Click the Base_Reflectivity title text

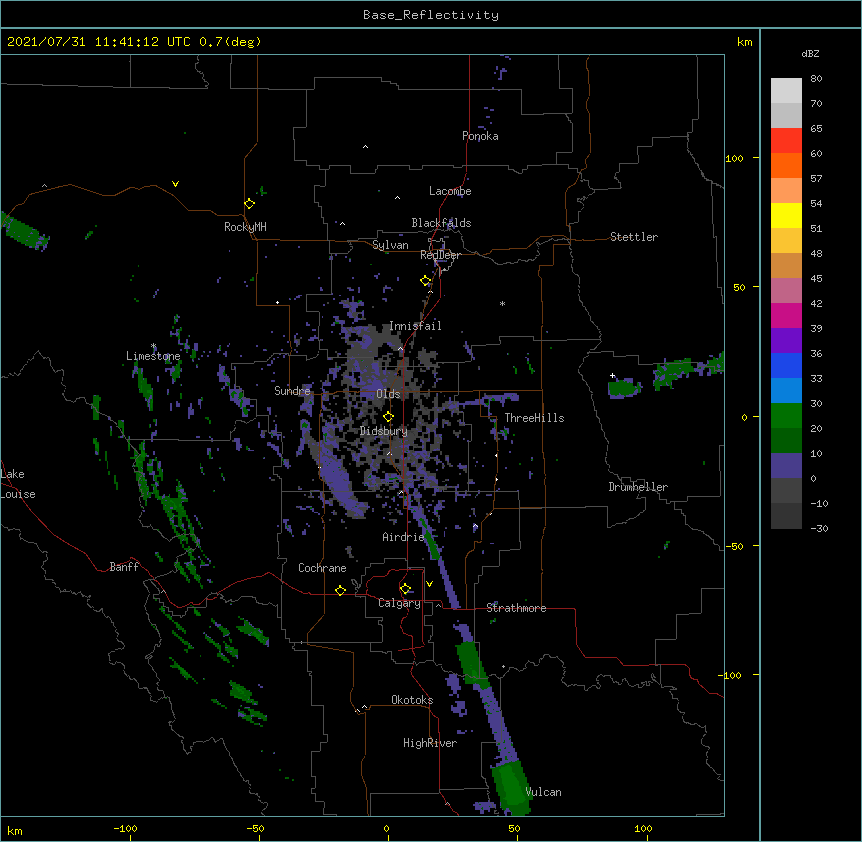[x=431, y=15]
